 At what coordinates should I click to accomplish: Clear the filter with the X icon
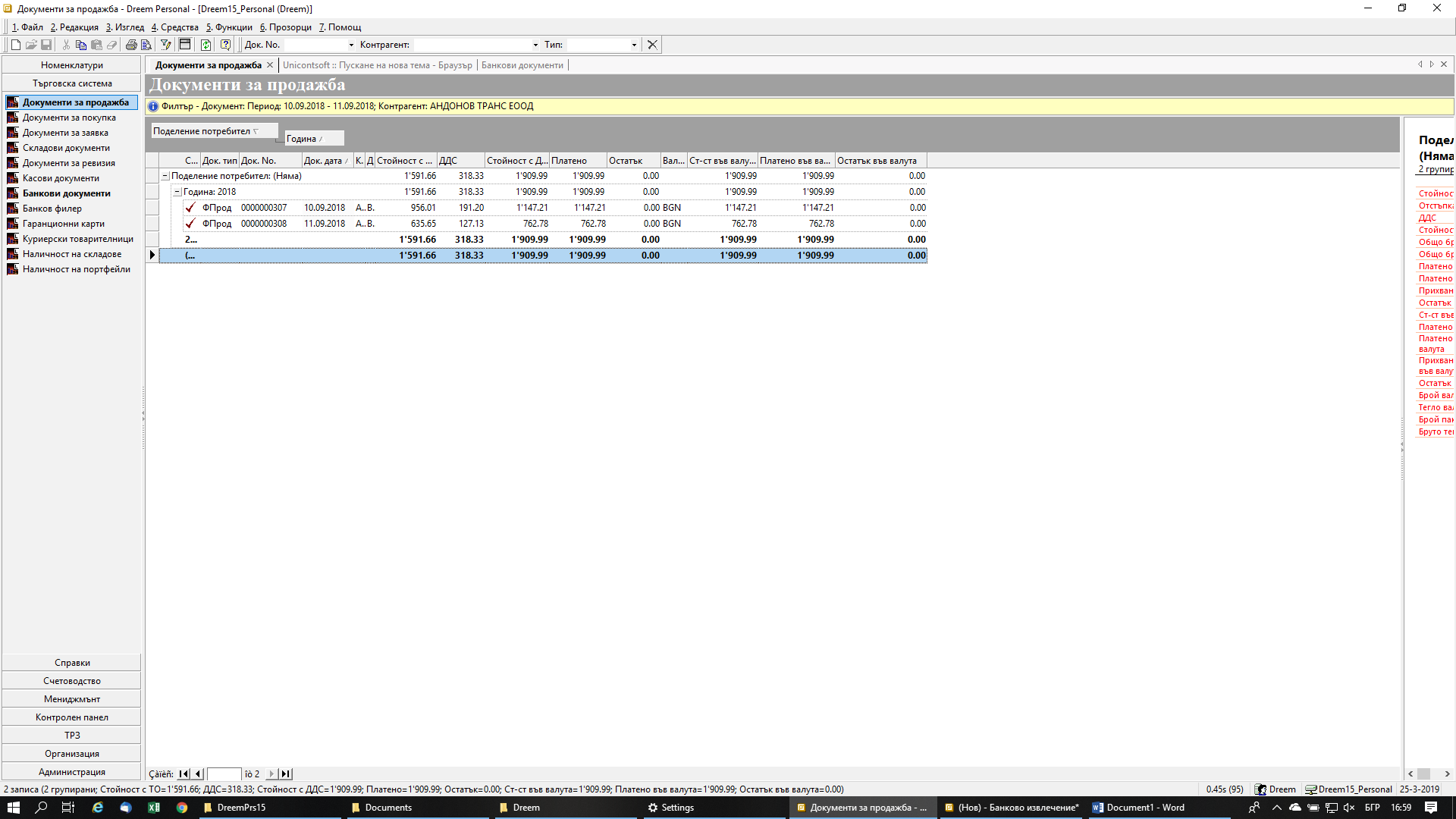click(652, 45)
